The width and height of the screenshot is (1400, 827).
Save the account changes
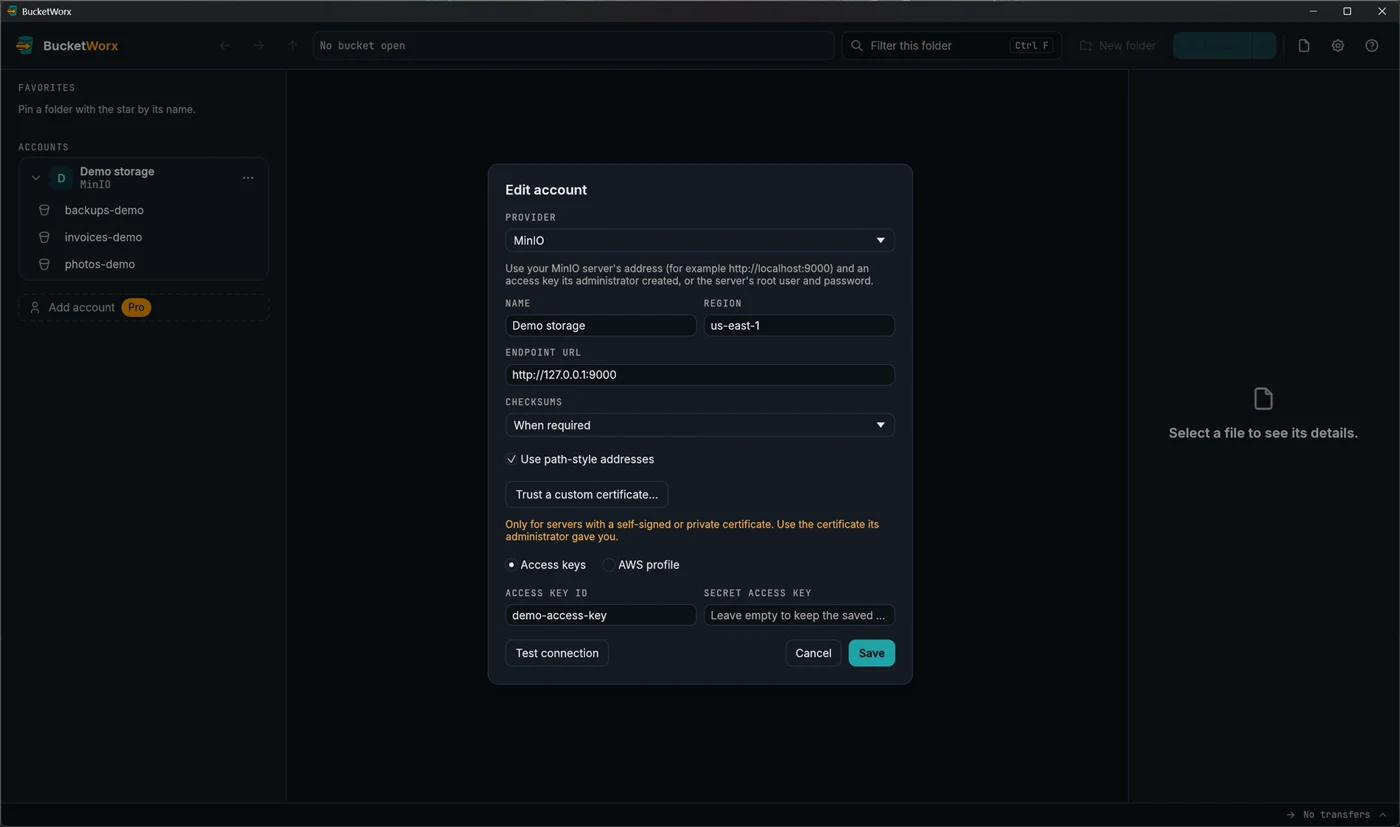pos(871,653)
